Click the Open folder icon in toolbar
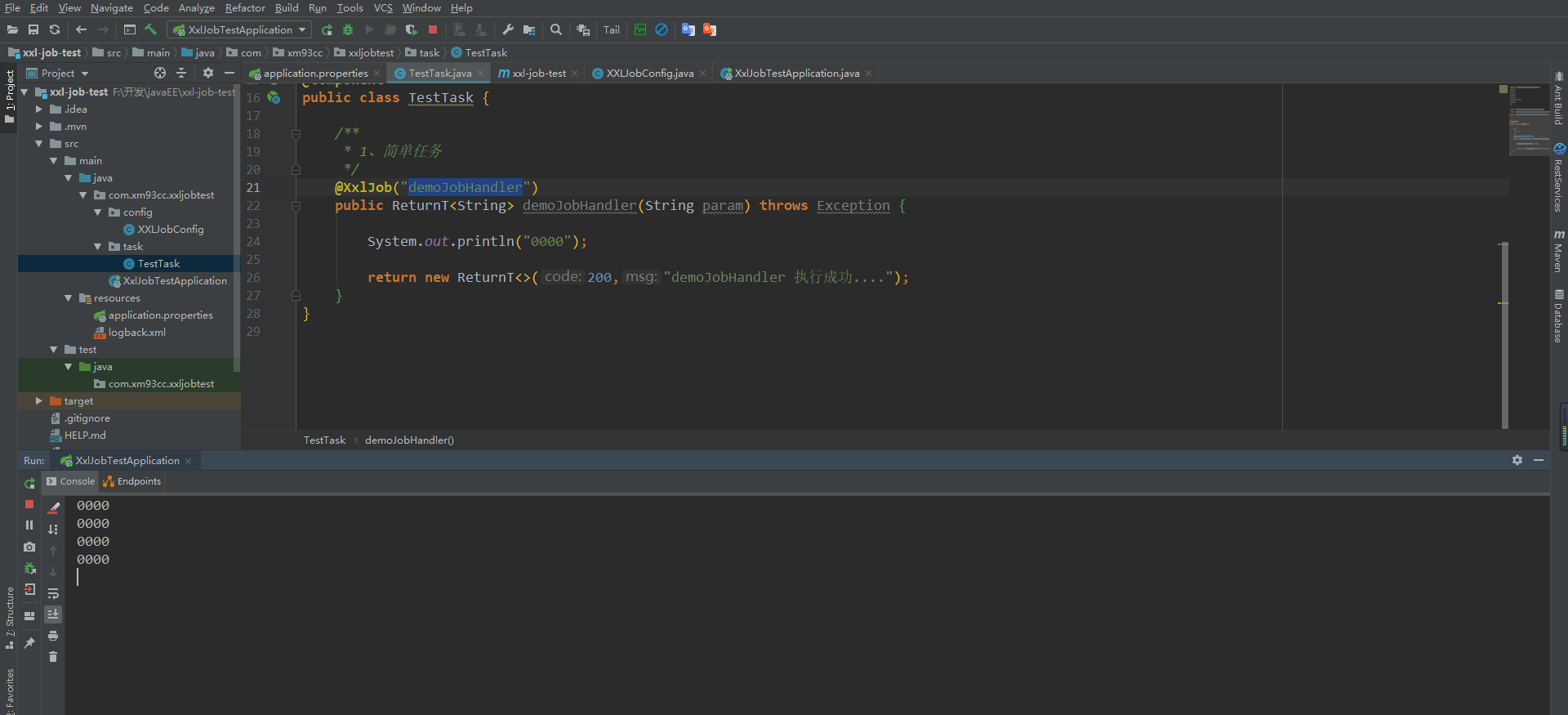 12,29
